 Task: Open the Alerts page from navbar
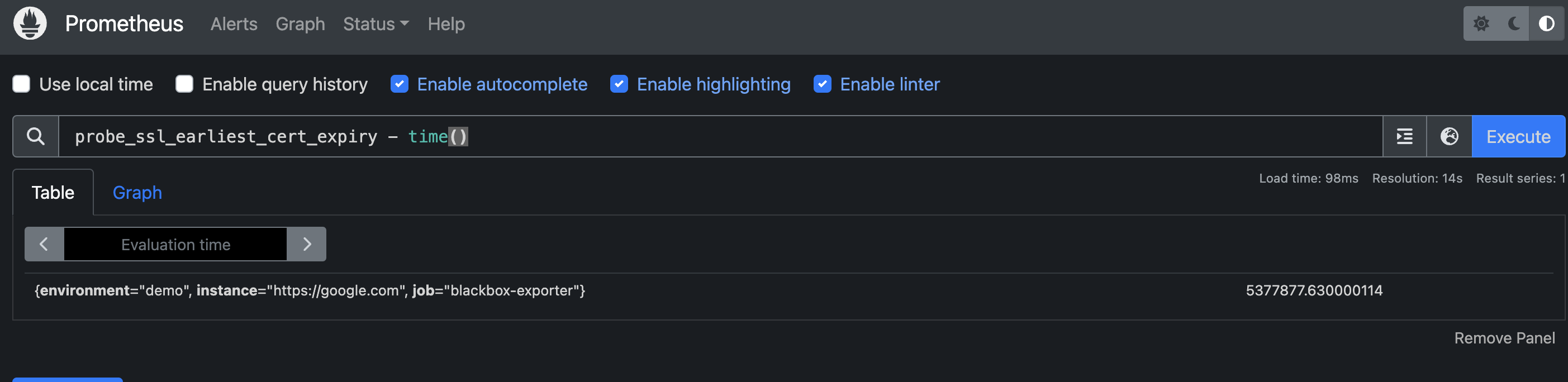click(234, 23)
